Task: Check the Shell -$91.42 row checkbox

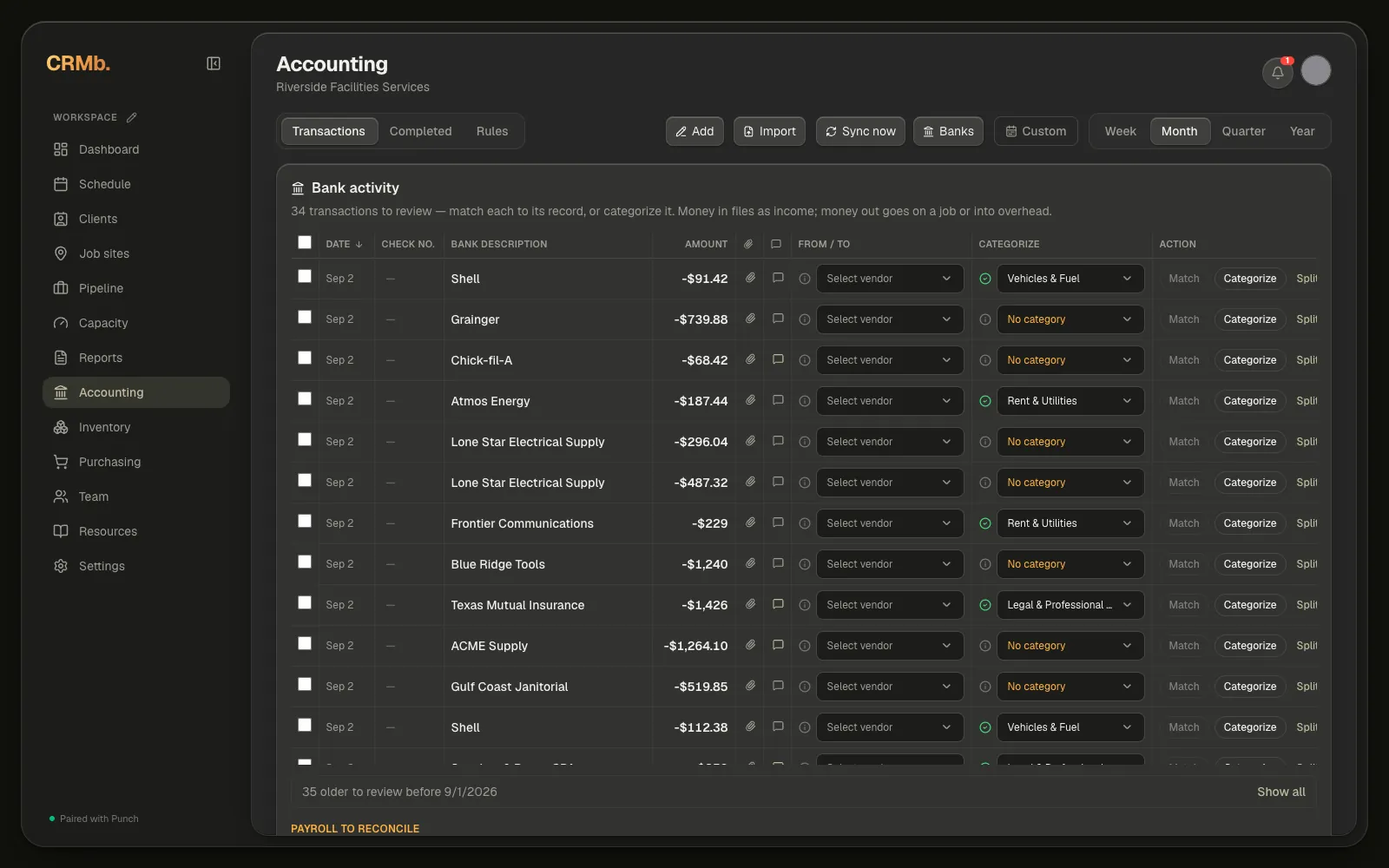Action: coord(305,276)
